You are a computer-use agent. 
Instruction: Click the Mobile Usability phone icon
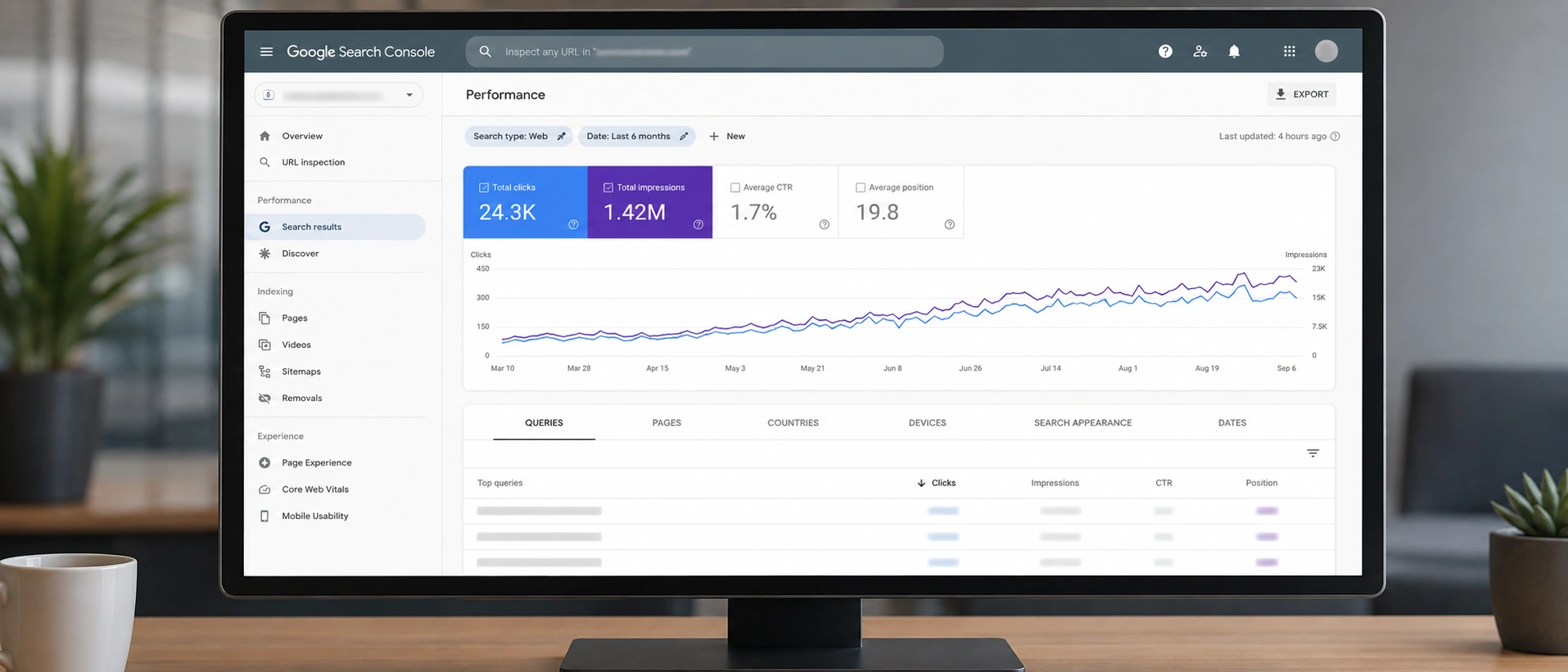pos(264,516)
